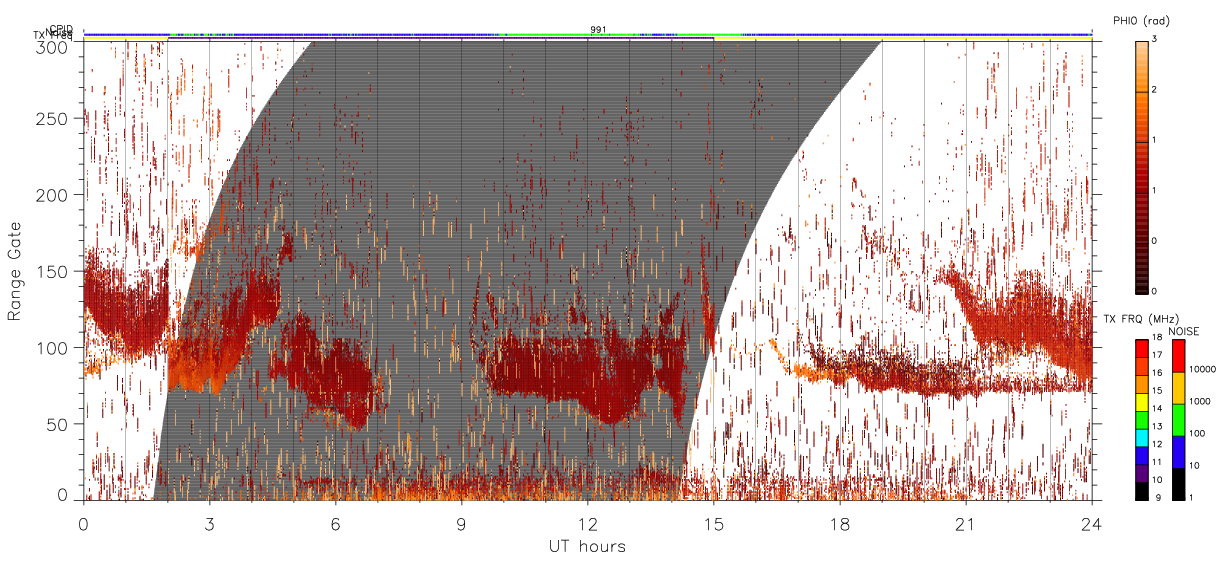Click the 1000 label in NOISE legend
This screenshot has height=567, width=1228.
(1200, 401)
